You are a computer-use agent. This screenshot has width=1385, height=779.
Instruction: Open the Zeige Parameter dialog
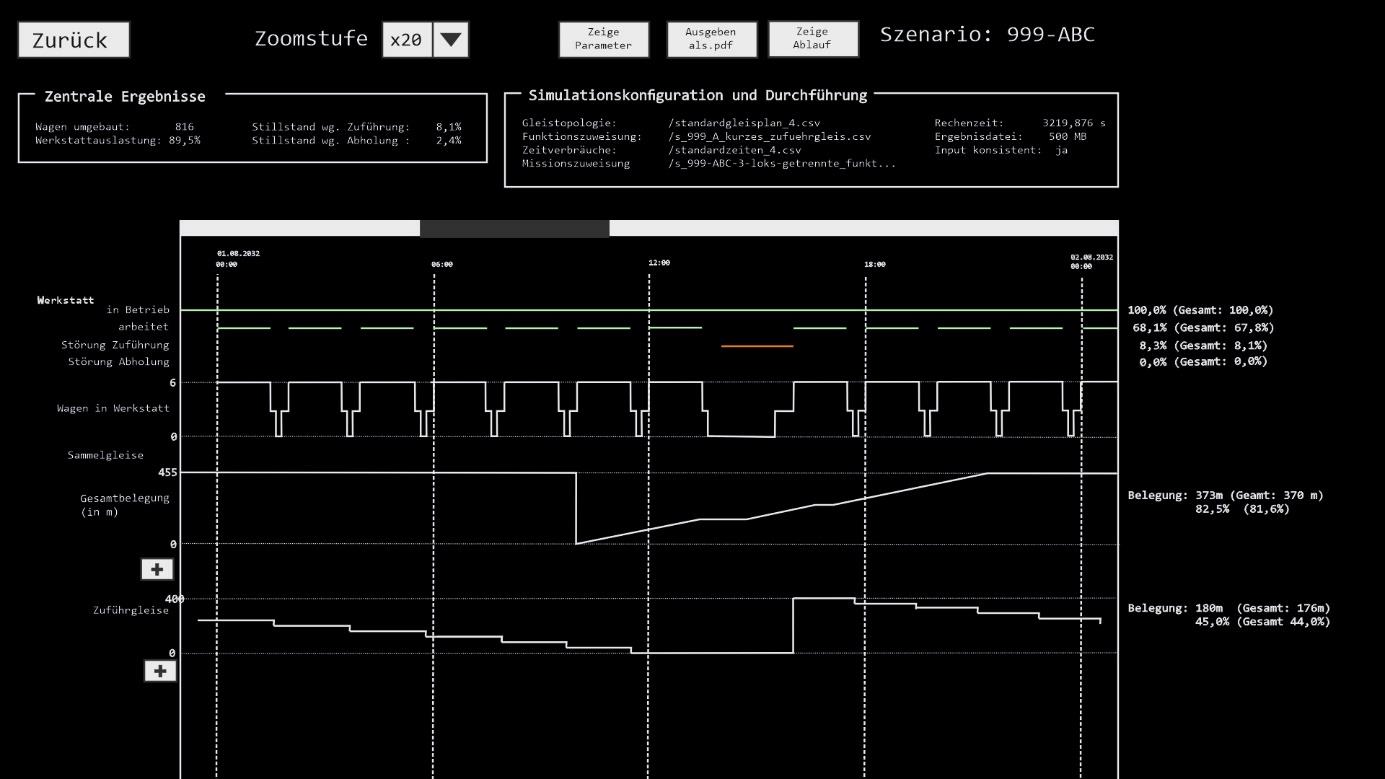coord(603,39)
